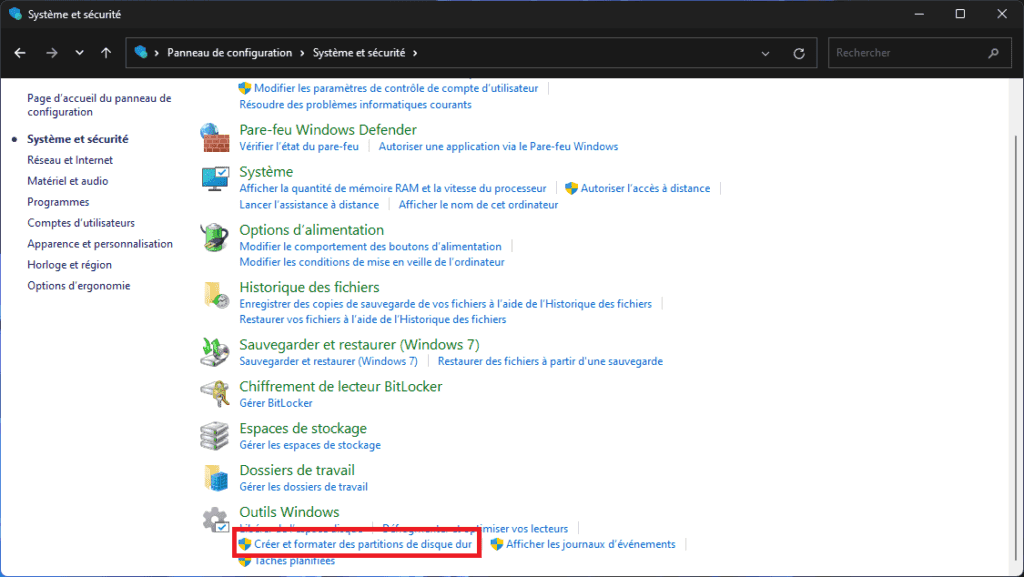Select Options d'ergonomie in sidebar
The width and height of the screenshot is (1024, 577).
tap(78, 285)
